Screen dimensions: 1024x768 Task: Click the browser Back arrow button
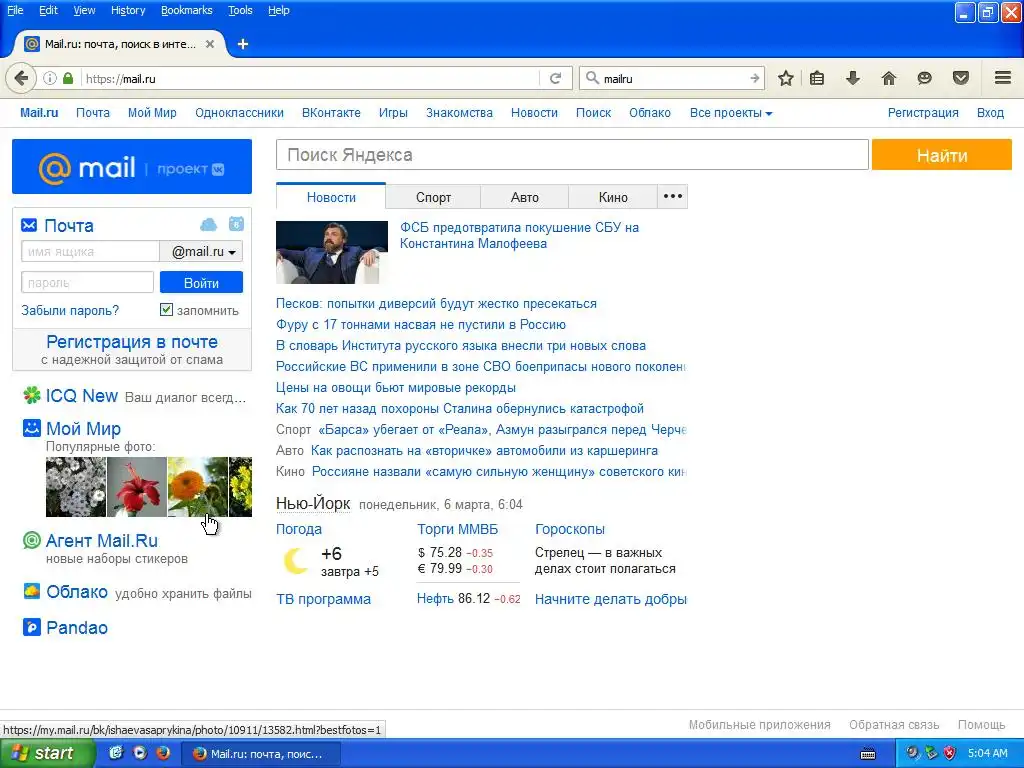[20, 78]
